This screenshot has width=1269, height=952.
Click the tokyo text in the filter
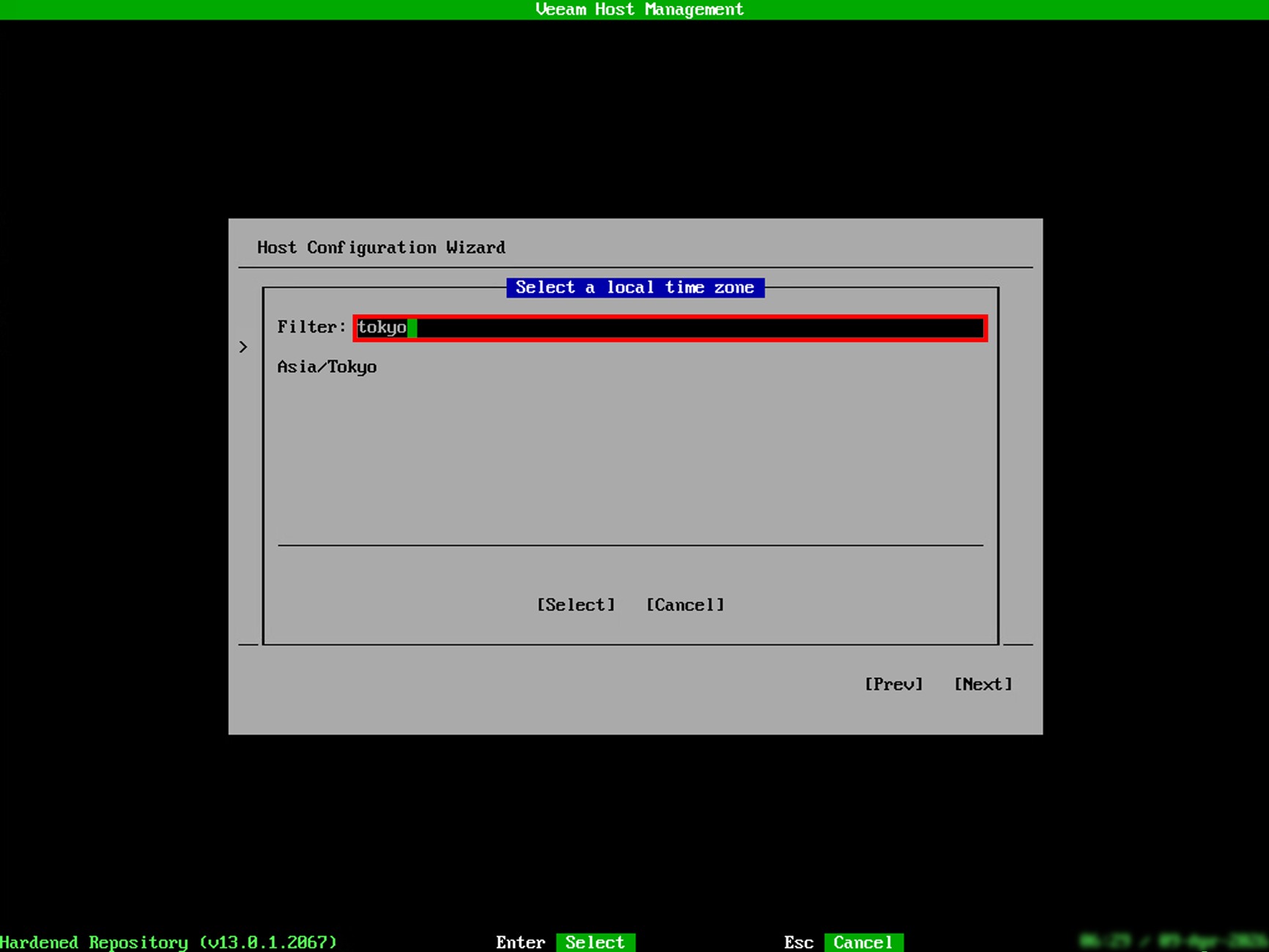tap(382, 327)
